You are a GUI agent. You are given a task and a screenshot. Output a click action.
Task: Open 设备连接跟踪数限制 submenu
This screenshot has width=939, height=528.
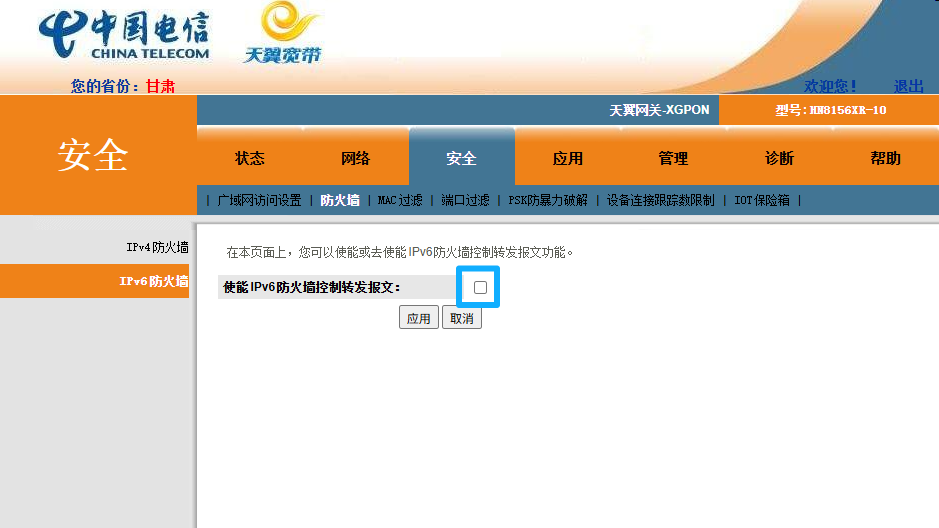click(x=661, y=201)
